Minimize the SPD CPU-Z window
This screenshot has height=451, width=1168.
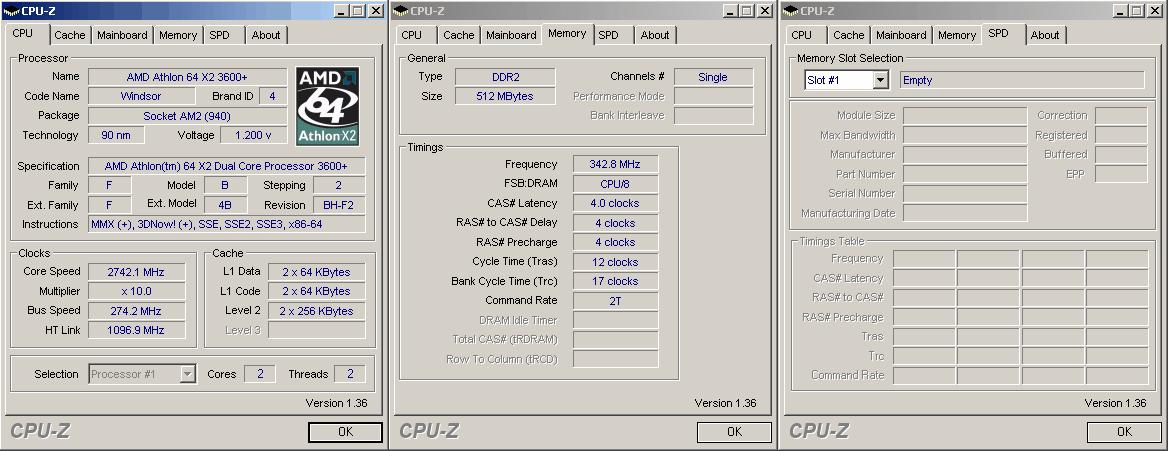point(1120,10)
